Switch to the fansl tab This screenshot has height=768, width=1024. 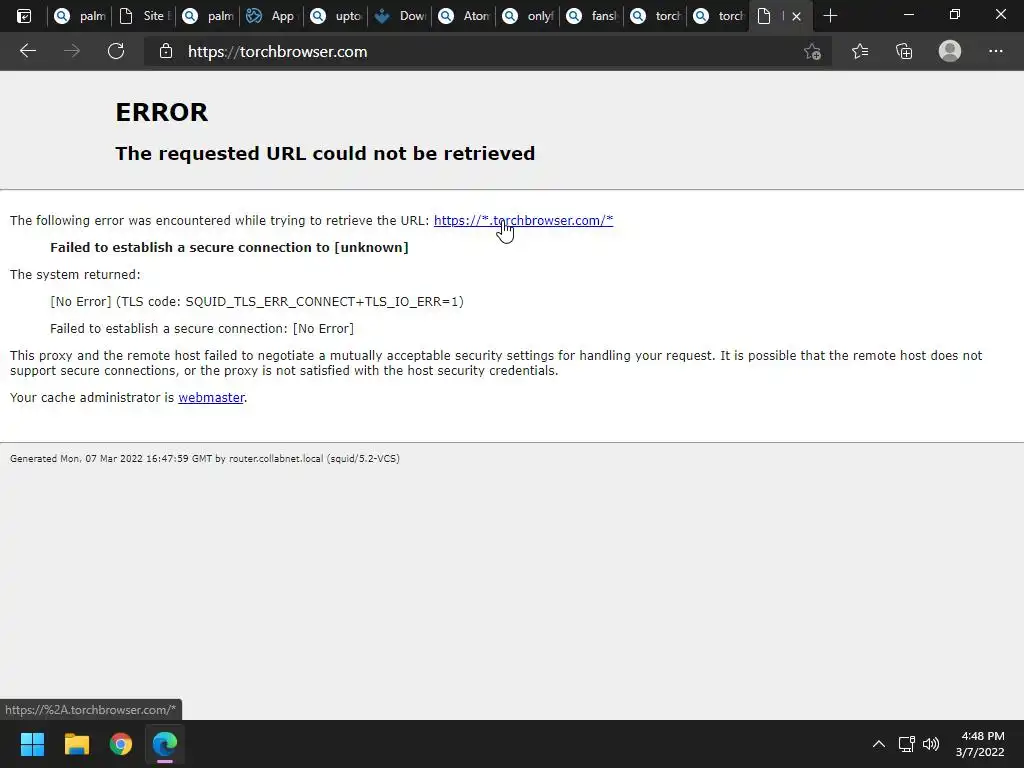pos(590,16)
